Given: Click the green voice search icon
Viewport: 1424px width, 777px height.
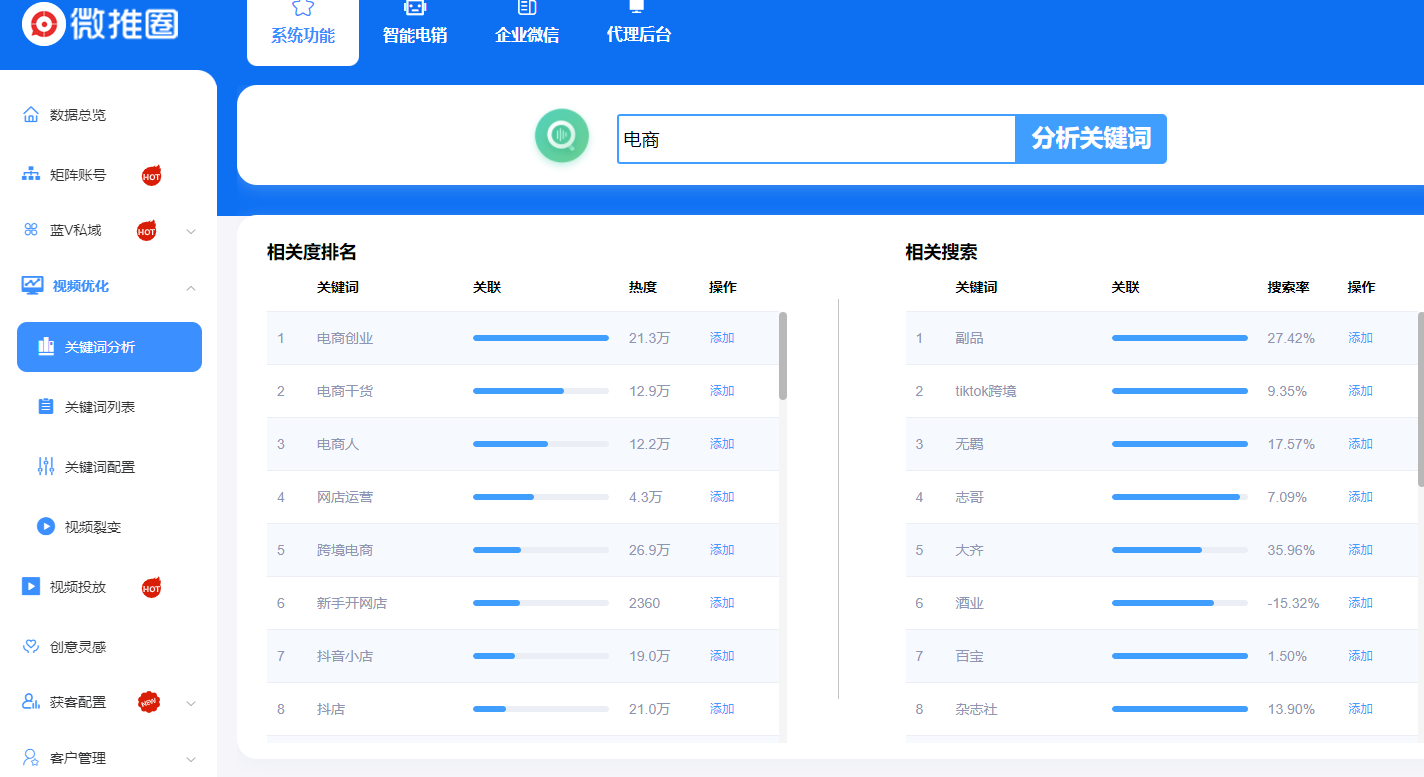Looking at the screenshot, I should click(x=562, y=136).
